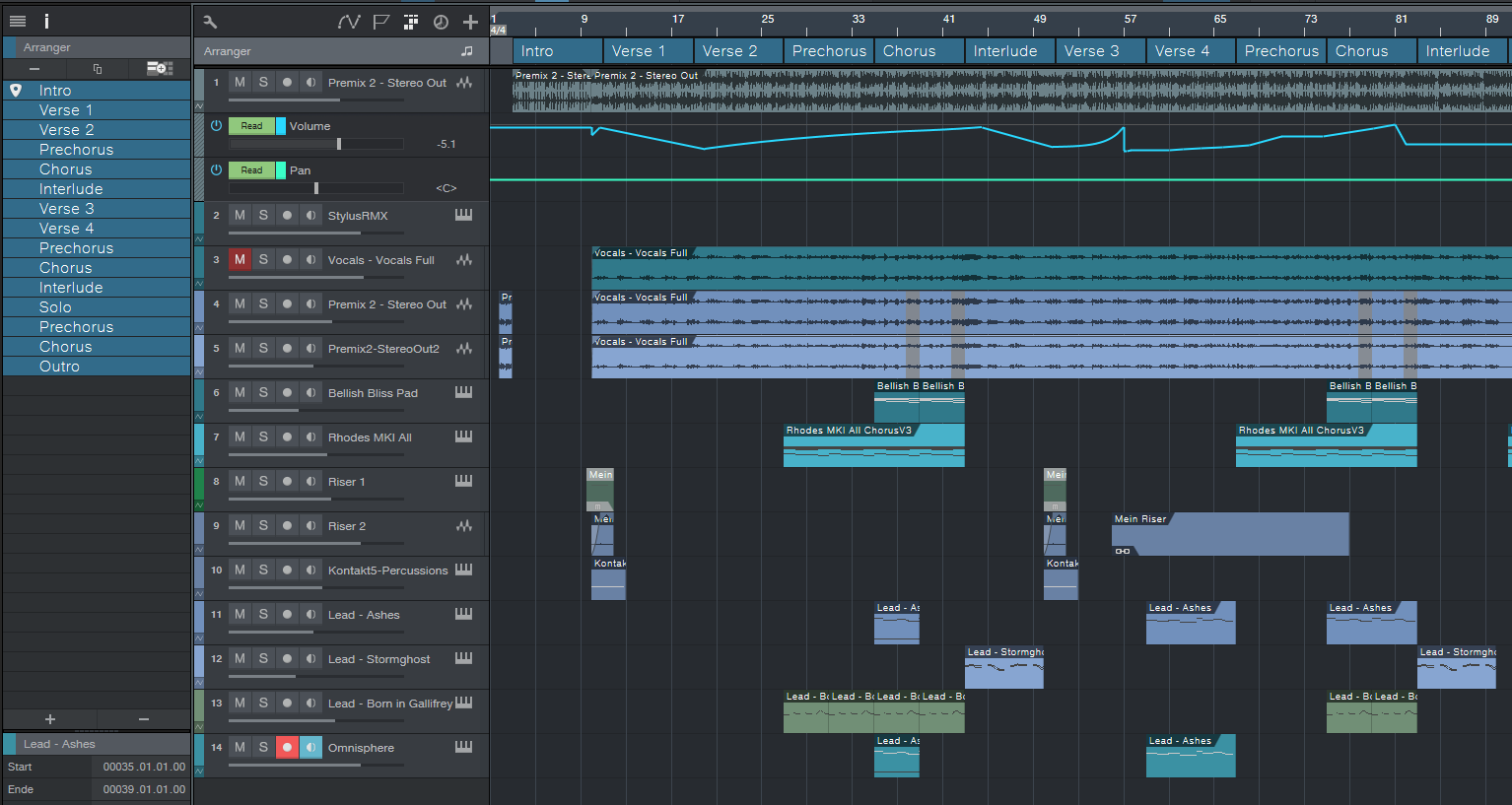Mute the Bellish Bliss Pad track

tap(240, 393)
